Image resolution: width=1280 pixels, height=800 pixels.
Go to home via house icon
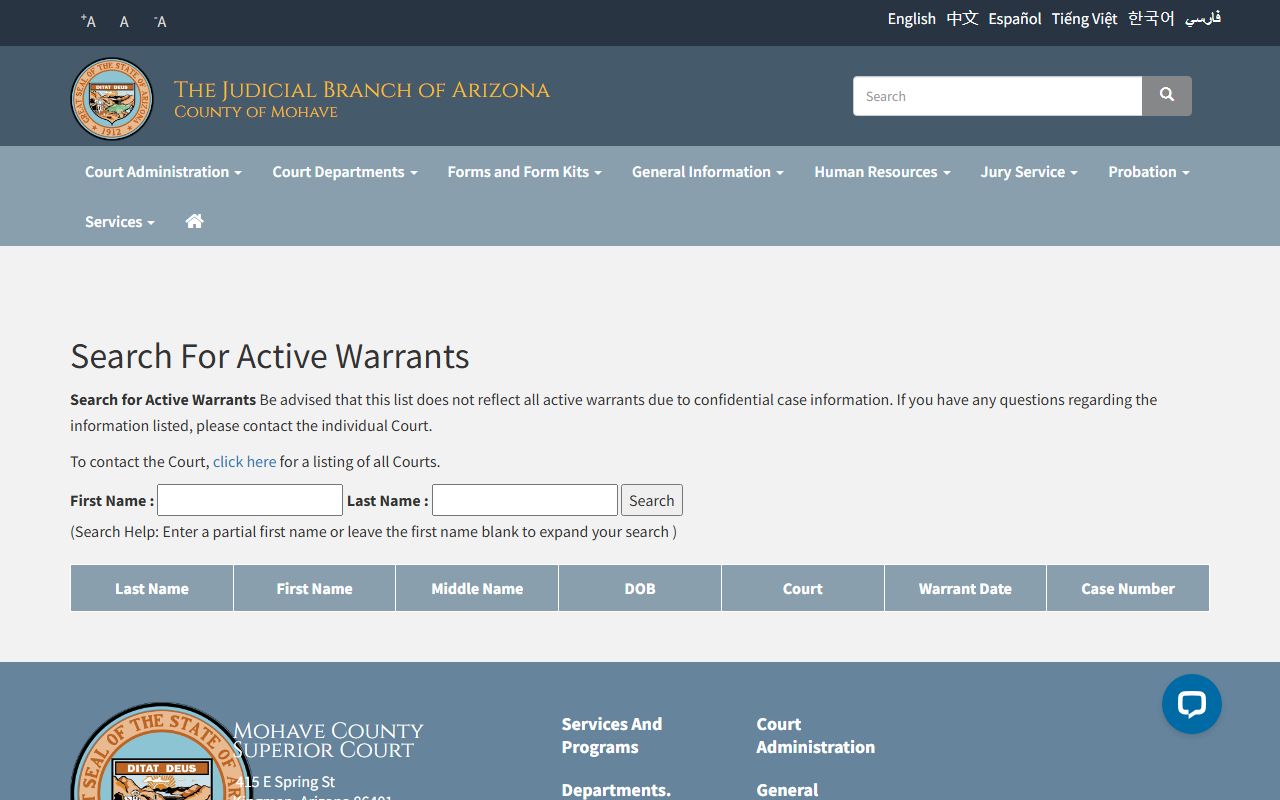click(195, 221)
